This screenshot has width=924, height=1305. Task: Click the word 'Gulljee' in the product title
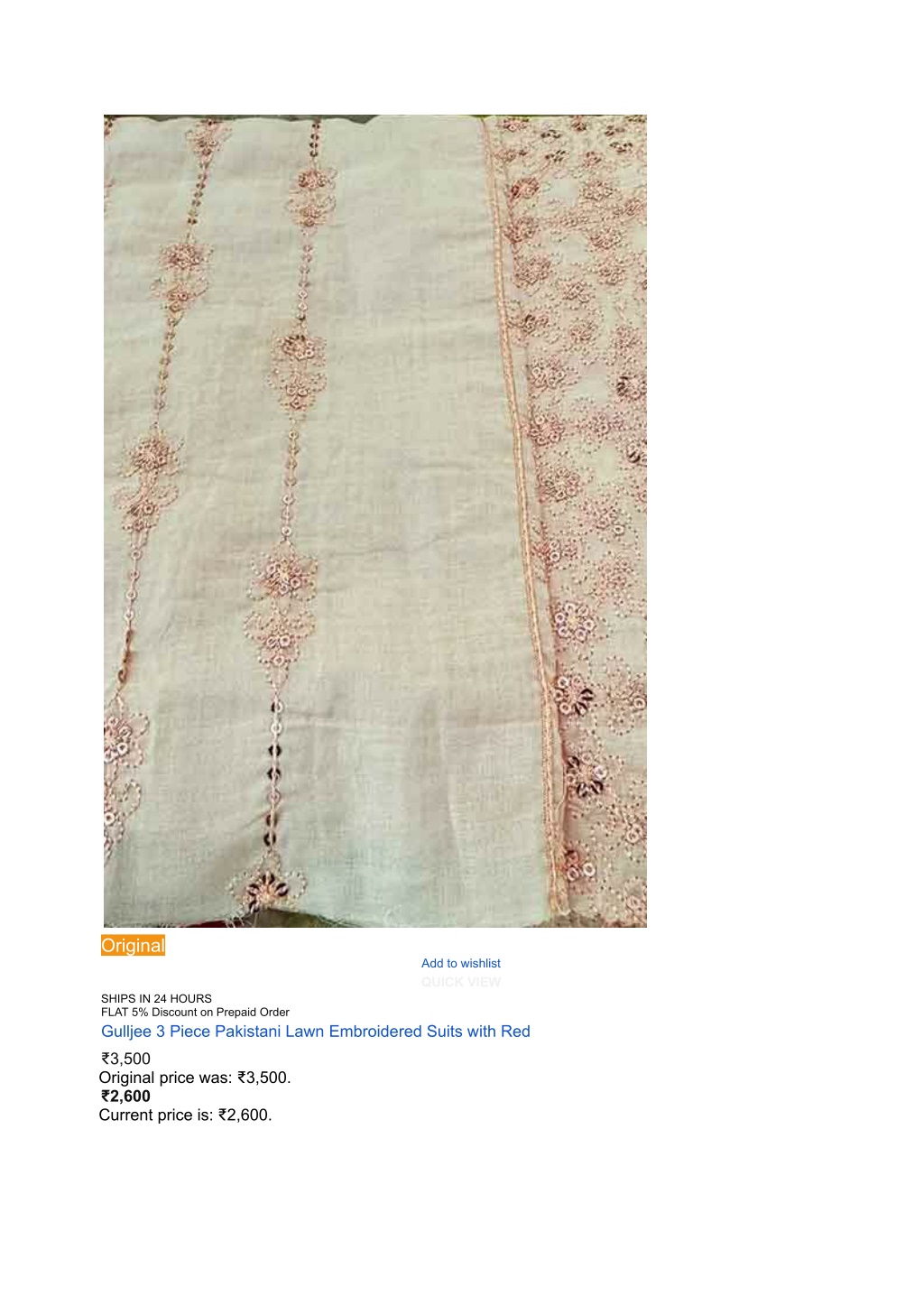(x=126, y=1032)
